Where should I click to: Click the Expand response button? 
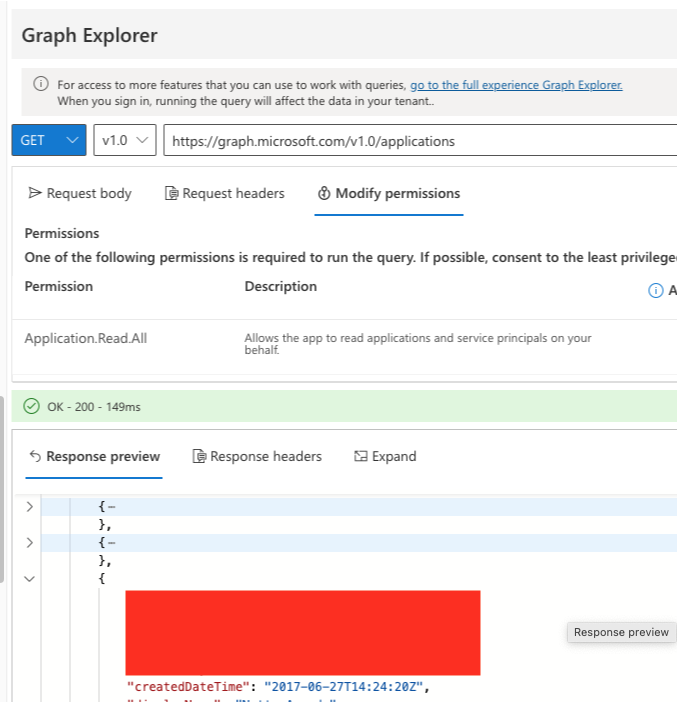tap(385, 456)
